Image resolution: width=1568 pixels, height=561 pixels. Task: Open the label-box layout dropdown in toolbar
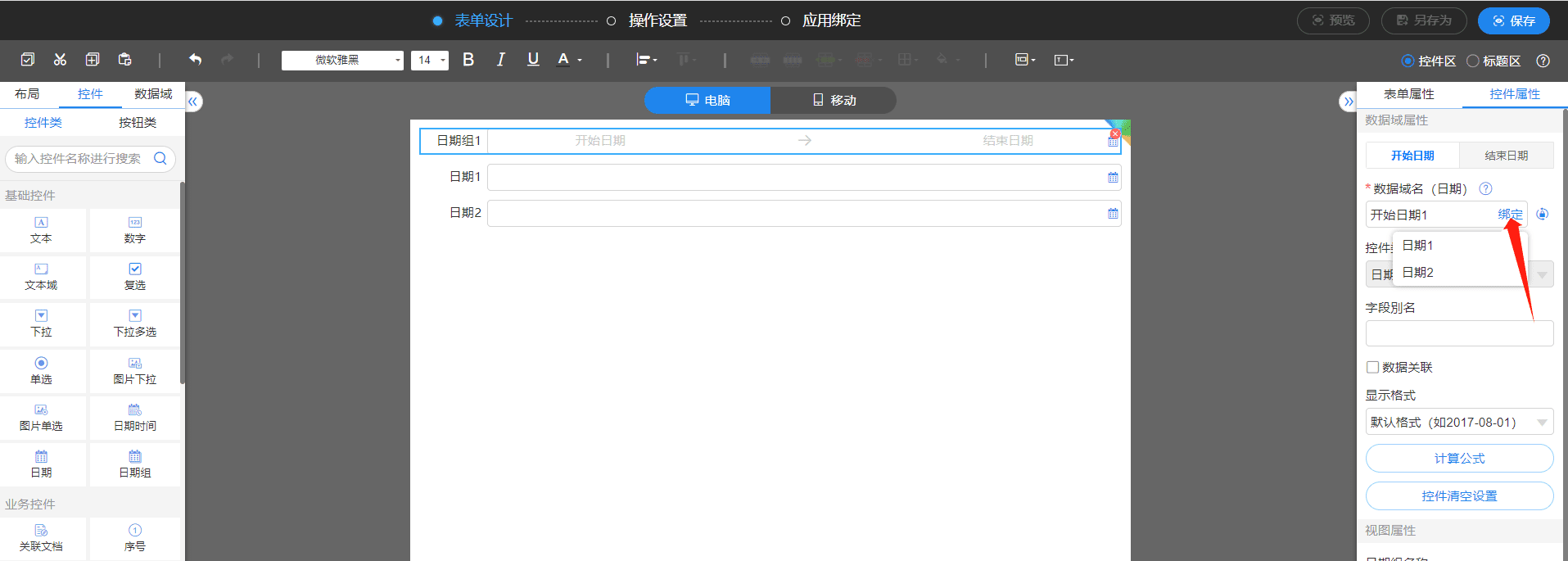[x=1025, y=59]
